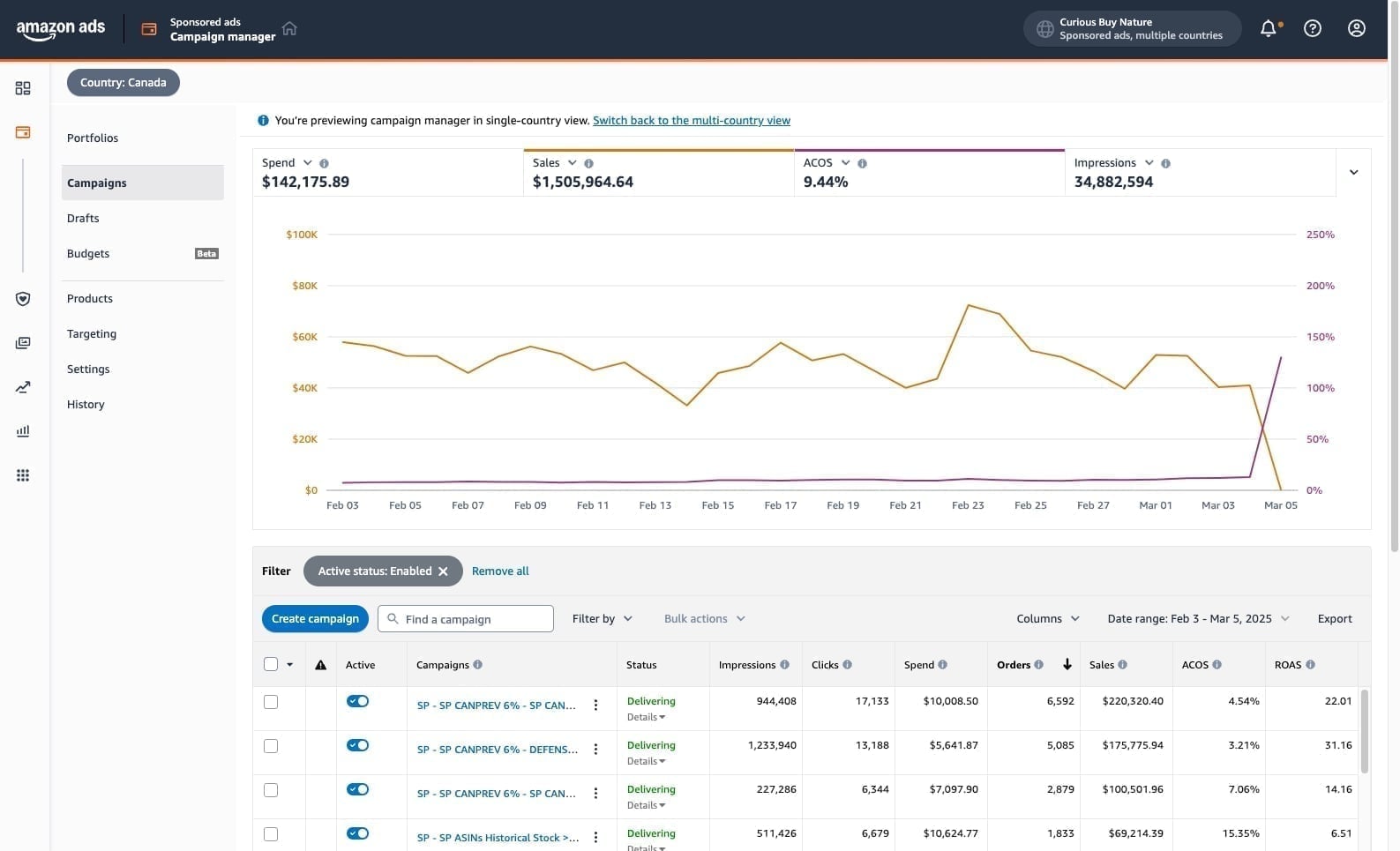Image resolution: width=1400 pixels, height=851 pixels.
Task: Click the info icon next to ACOS metric
Action: (862, 163)
